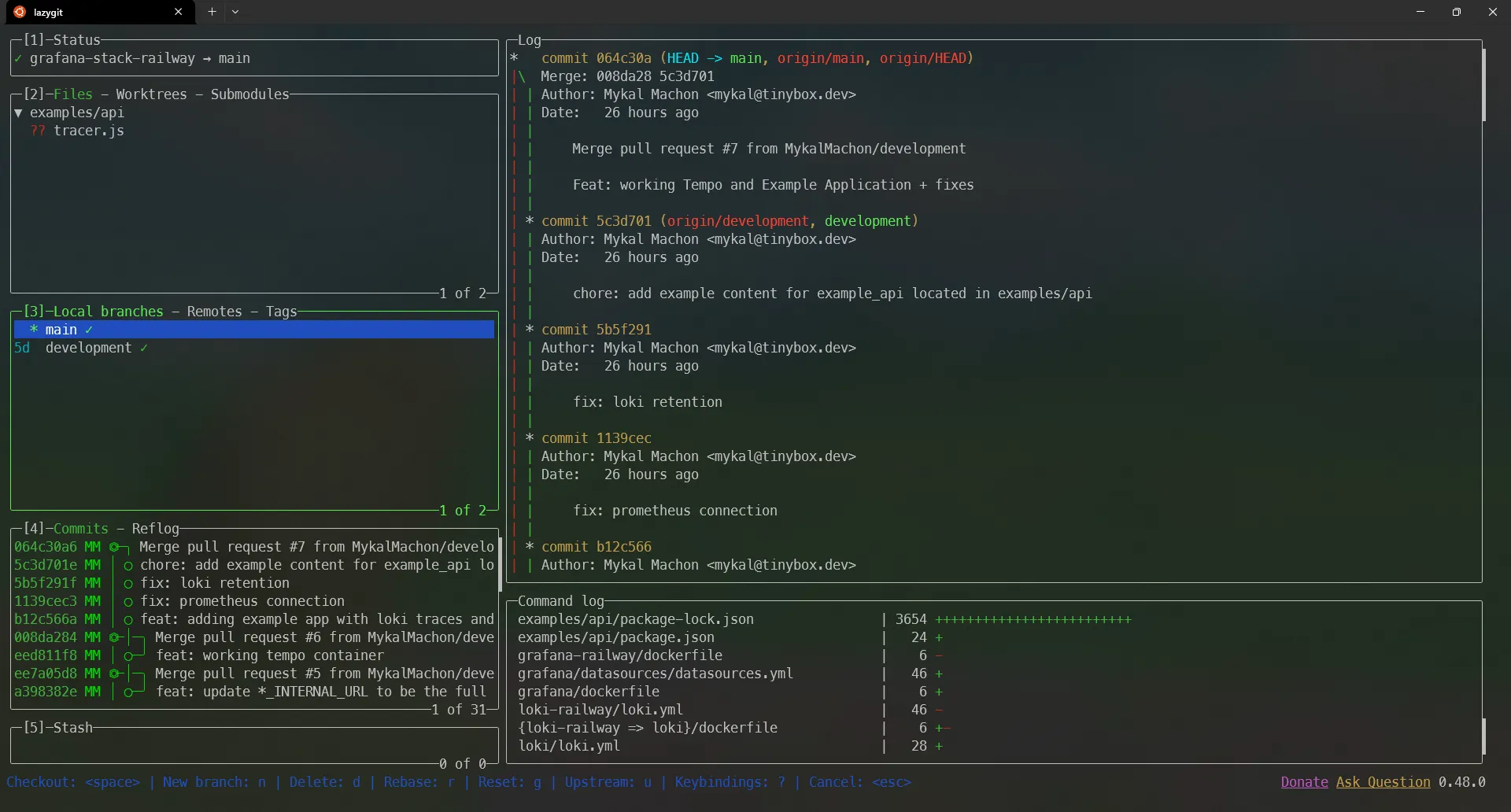Select commit 064c30a6 in Commits panel
This screenshot has height=812, width=1511.
(254, 547)
